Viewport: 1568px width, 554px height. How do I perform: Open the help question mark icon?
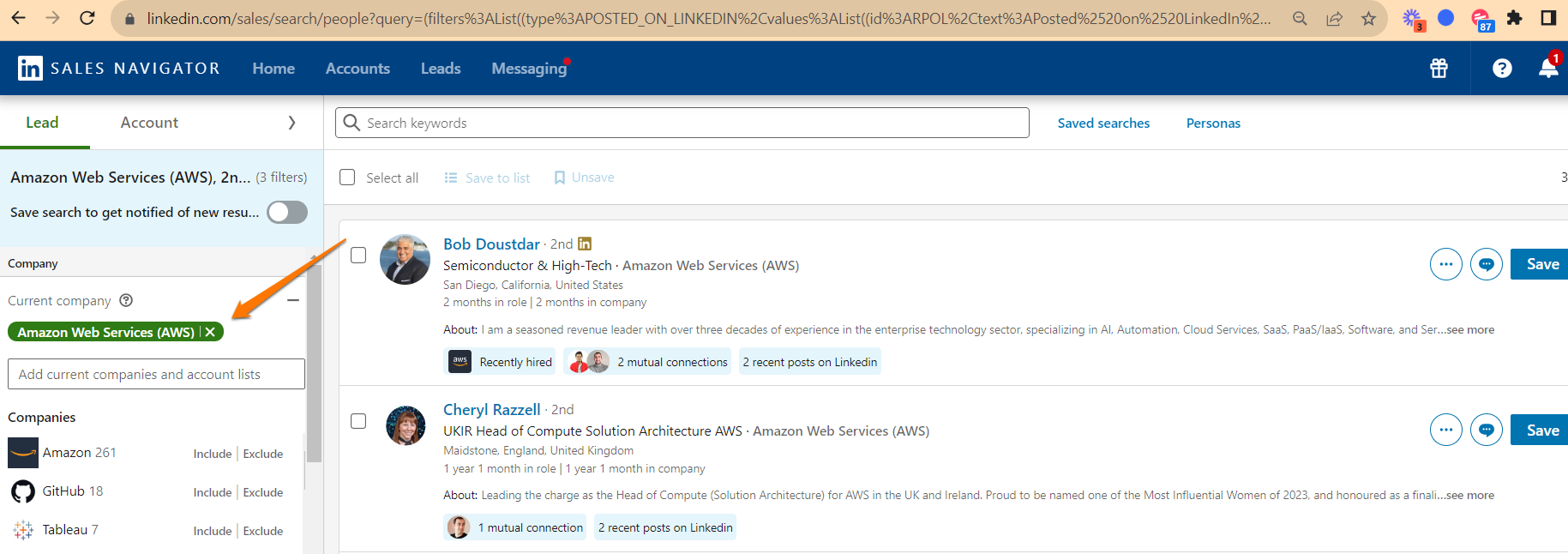(1502, 69)
